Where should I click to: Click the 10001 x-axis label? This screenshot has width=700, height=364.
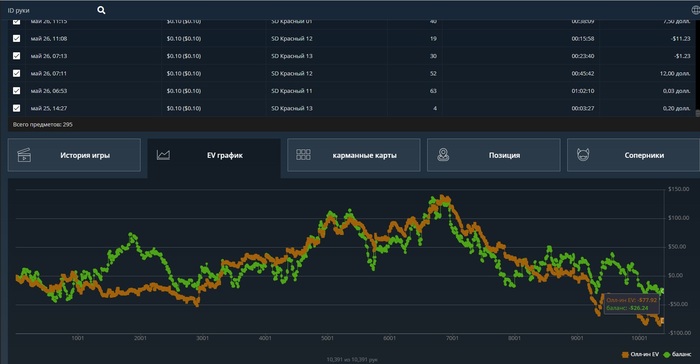639,338
